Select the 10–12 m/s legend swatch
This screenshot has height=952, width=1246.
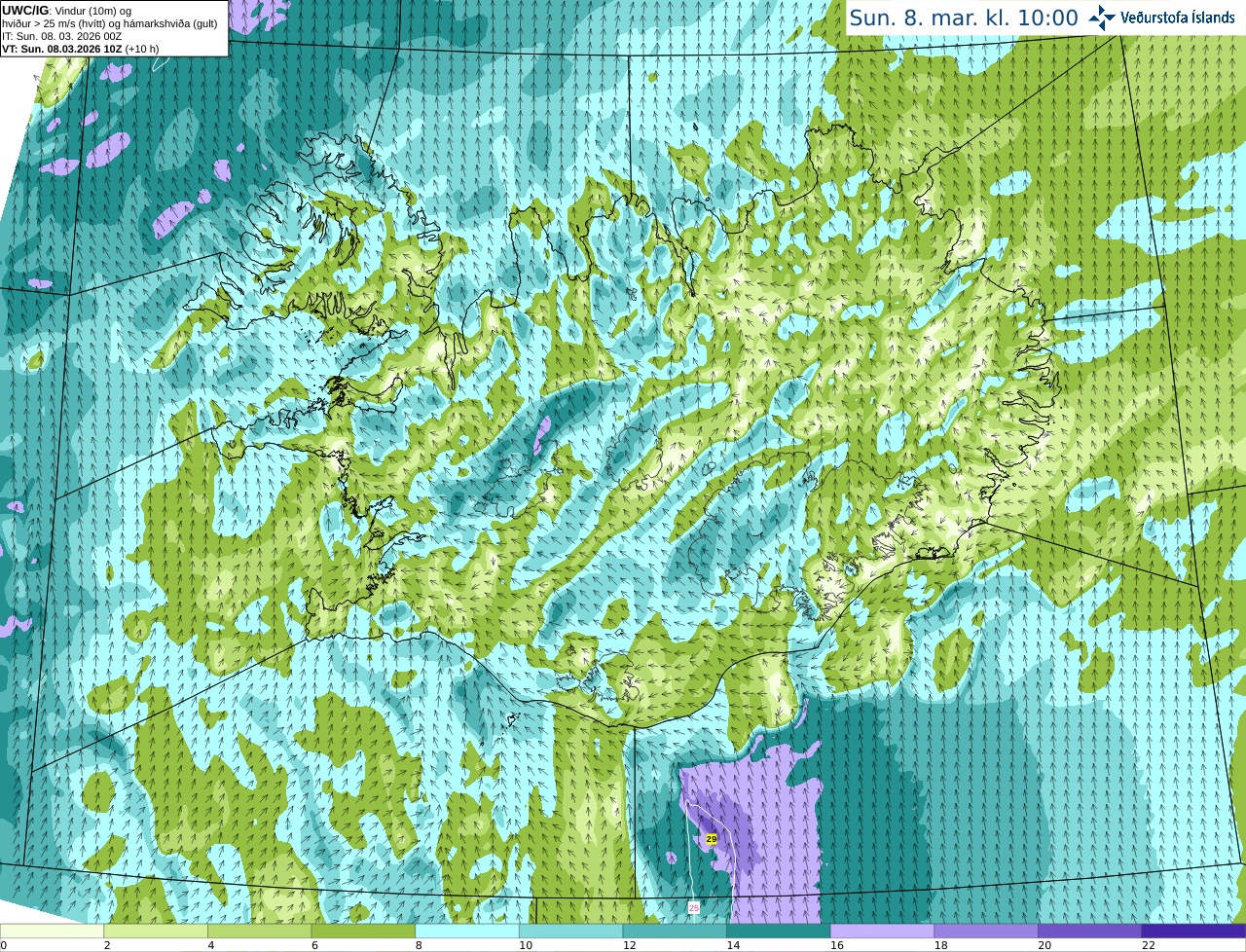pyautogui.click(x=570, y=931)
